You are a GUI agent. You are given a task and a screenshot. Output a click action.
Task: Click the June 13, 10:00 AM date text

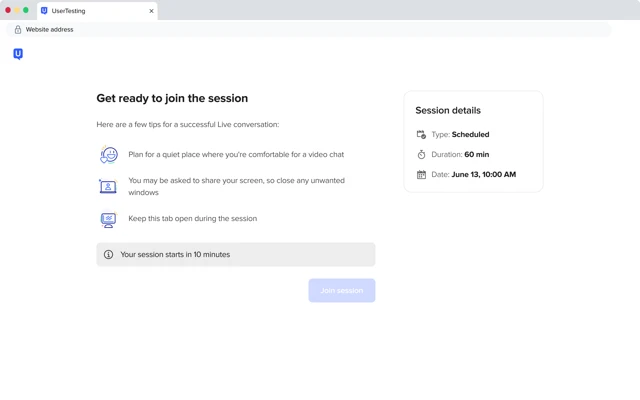point(484,175)
